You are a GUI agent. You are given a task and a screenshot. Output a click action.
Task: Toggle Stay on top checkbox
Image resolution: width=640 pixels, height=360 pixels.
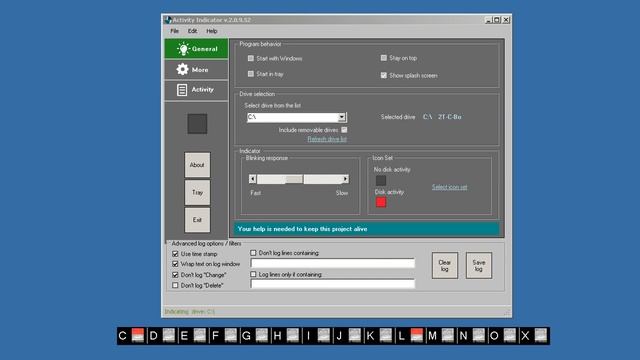click(384, 58)
